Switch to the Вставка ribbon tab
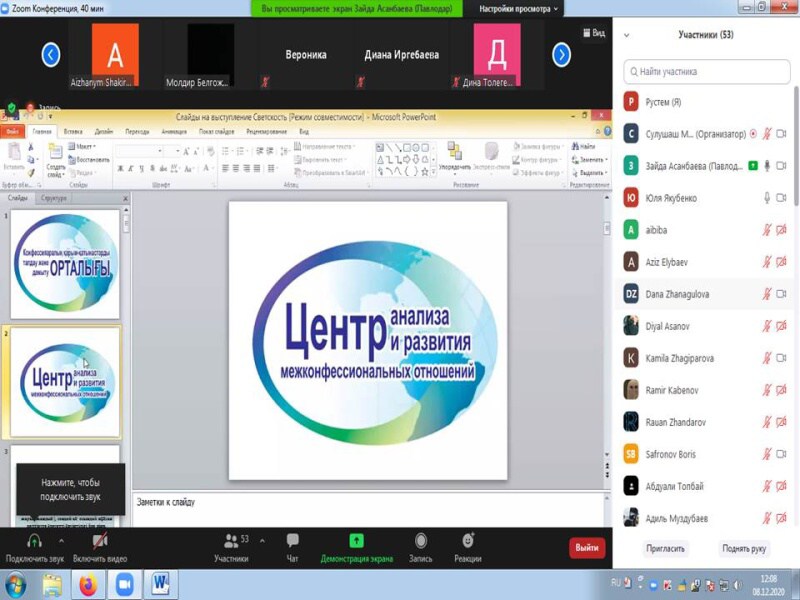The height and width of the screenshot is (600, 800). click(73, 132)
